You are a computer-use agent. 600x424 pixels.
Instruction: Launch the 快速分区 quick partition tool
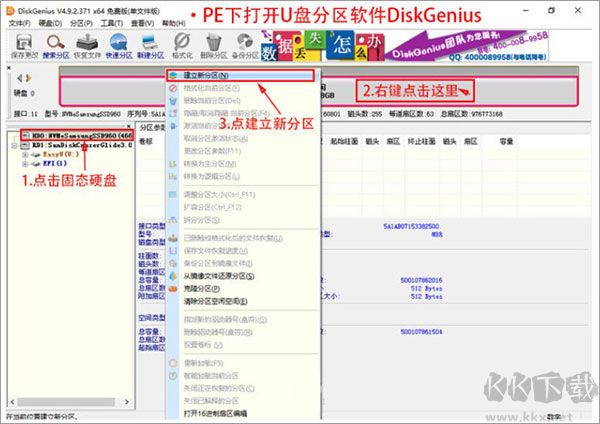(x=119, y=46)
